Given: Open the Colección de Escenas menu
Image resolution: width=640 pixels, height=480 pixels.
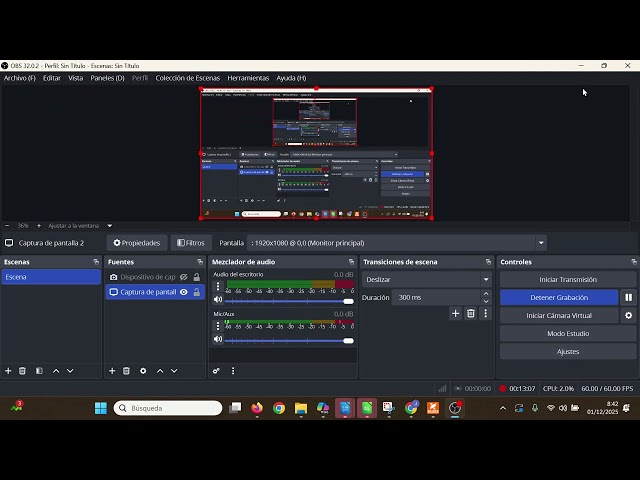Looking at the screenshot, I should pos(187,78).
